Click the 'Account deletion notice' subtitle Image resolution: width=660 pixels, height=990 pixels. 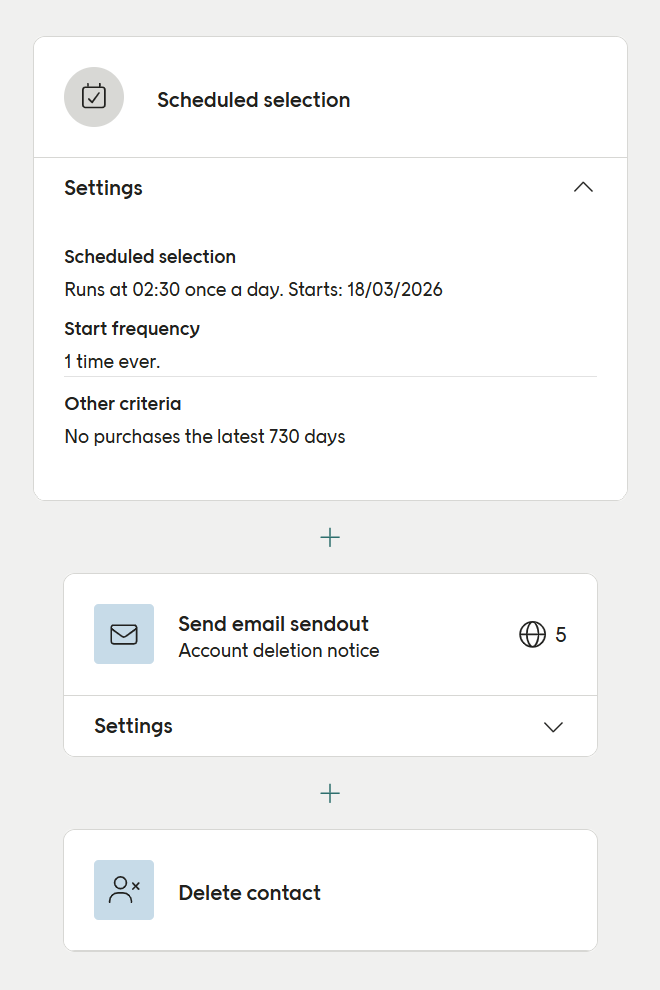point(279,651)
